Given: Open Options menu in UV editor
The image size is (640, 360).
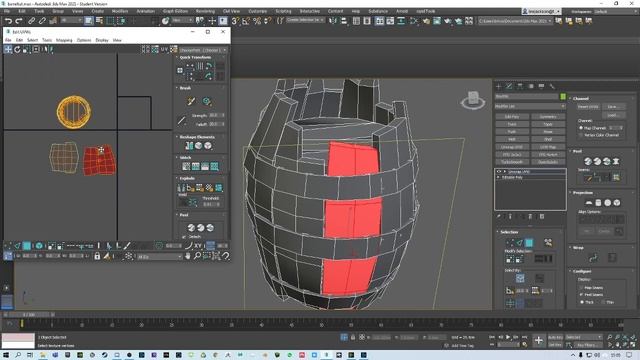Looking at the screenshot, I should coord(84,40).
